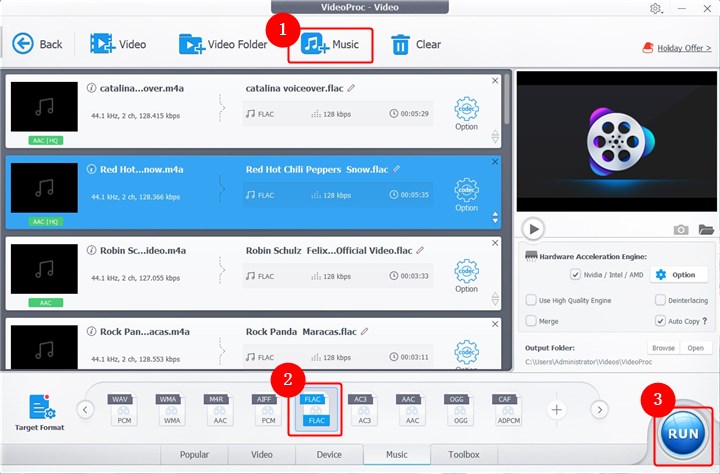Choose AIFF PCM output format
The width and height of the screenshot is (720, 474).
[x=268, y=409]
